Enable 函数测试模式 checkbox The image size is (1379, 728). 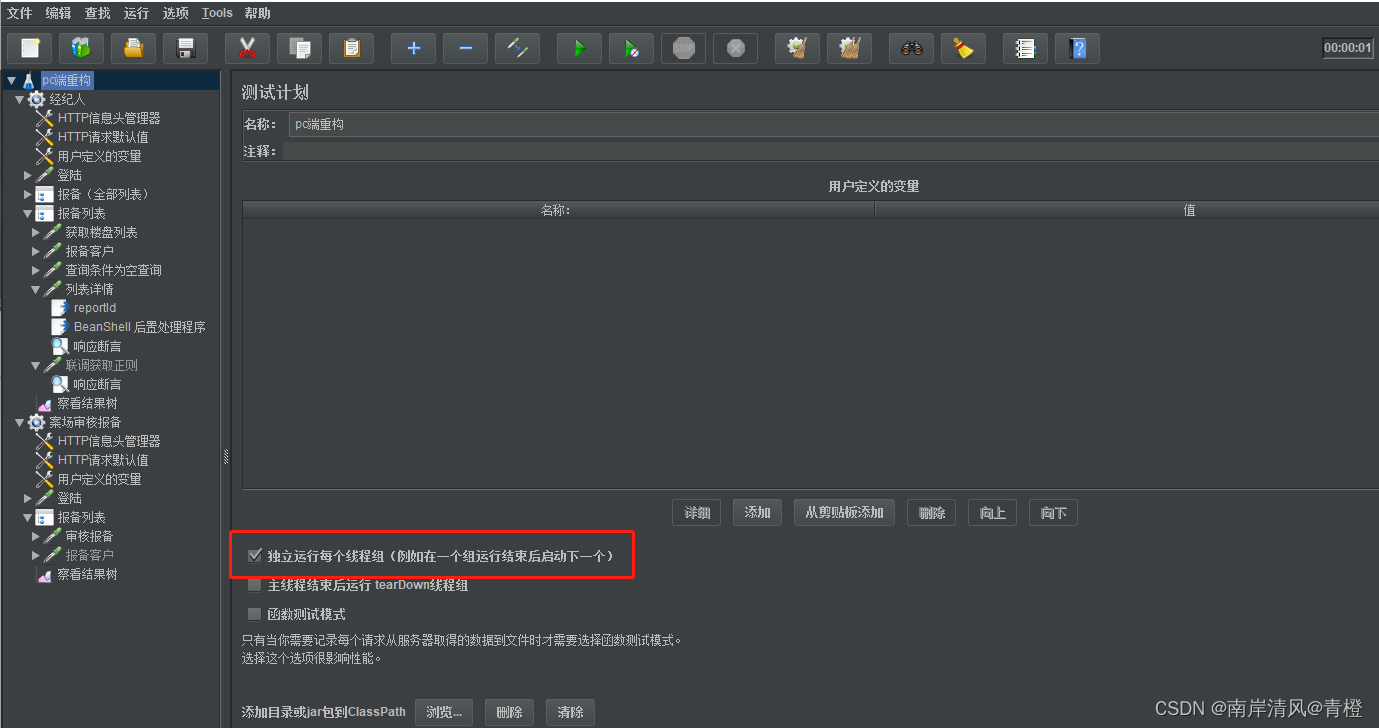click(x=254, y=614)
